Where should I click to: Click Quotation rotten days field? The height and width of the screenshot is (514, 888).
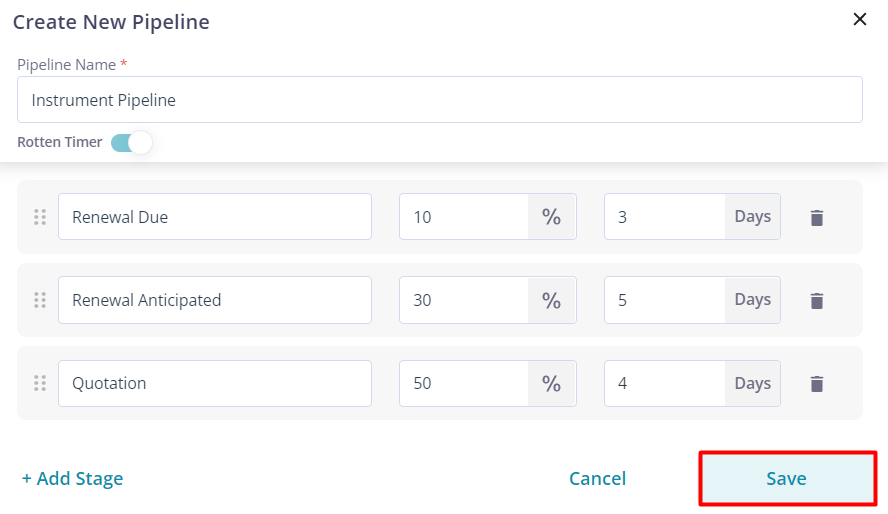point(664,383)
